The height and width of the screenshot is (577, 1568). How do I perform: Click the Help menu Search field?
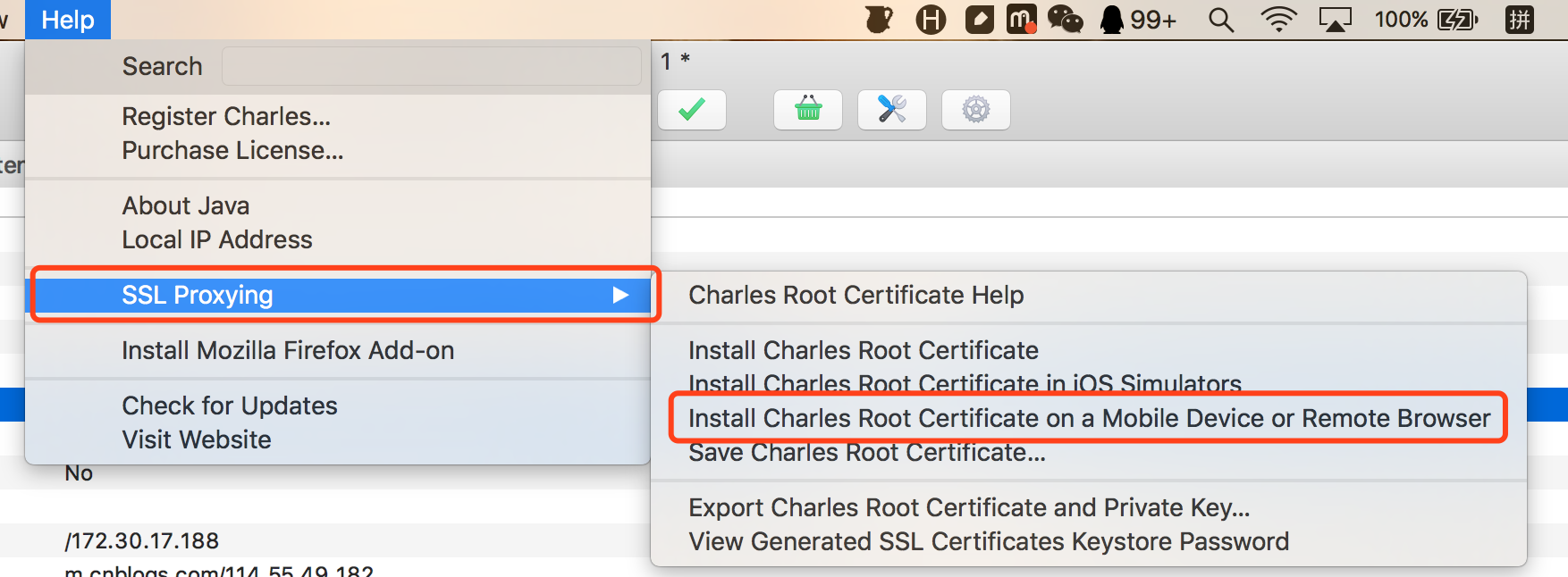click(431, 66)
